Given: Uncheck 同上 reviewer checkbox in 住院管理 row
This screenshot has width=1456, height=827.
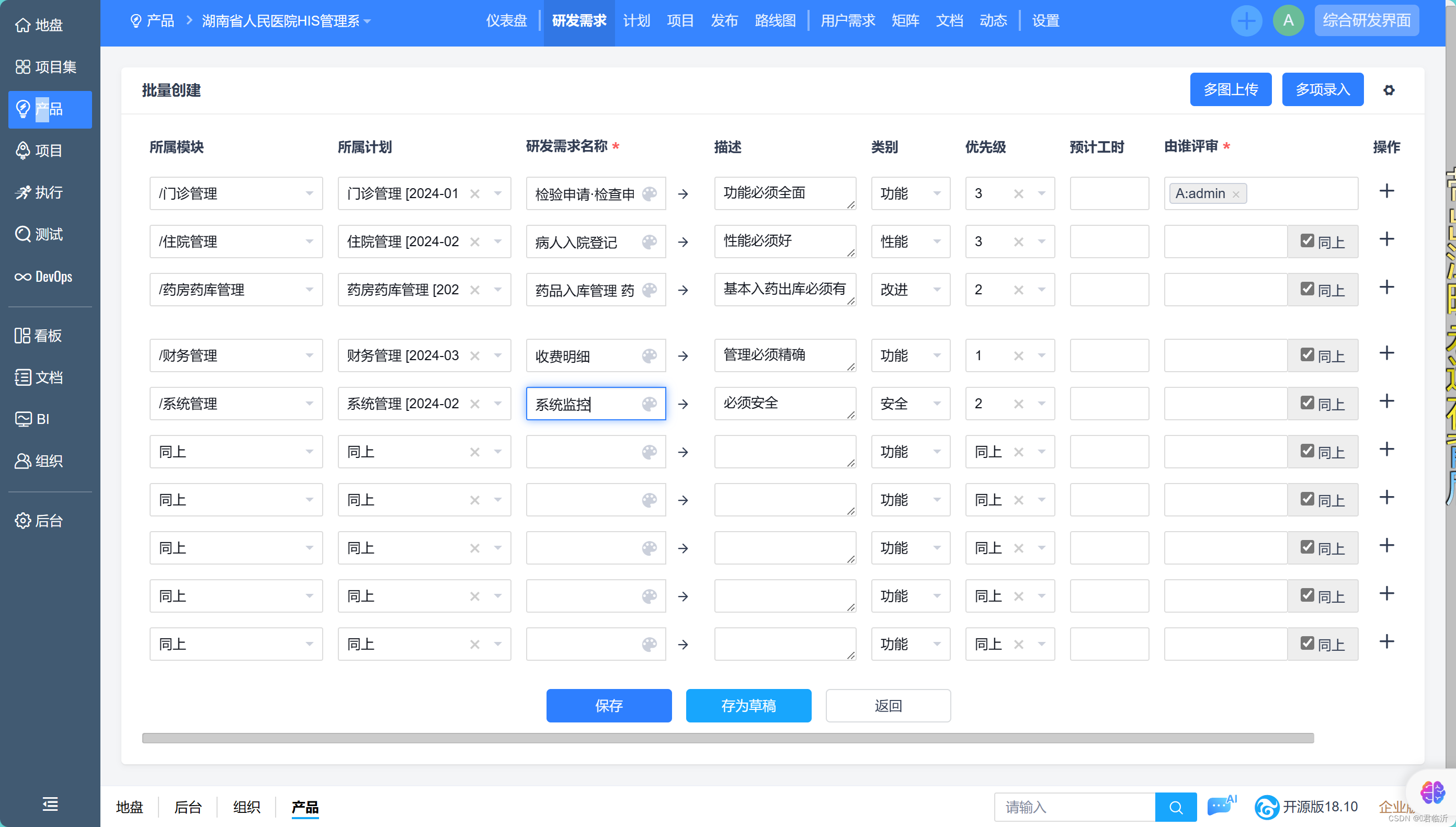Looking at the screenshot, I should click(x=1307, y=241).
